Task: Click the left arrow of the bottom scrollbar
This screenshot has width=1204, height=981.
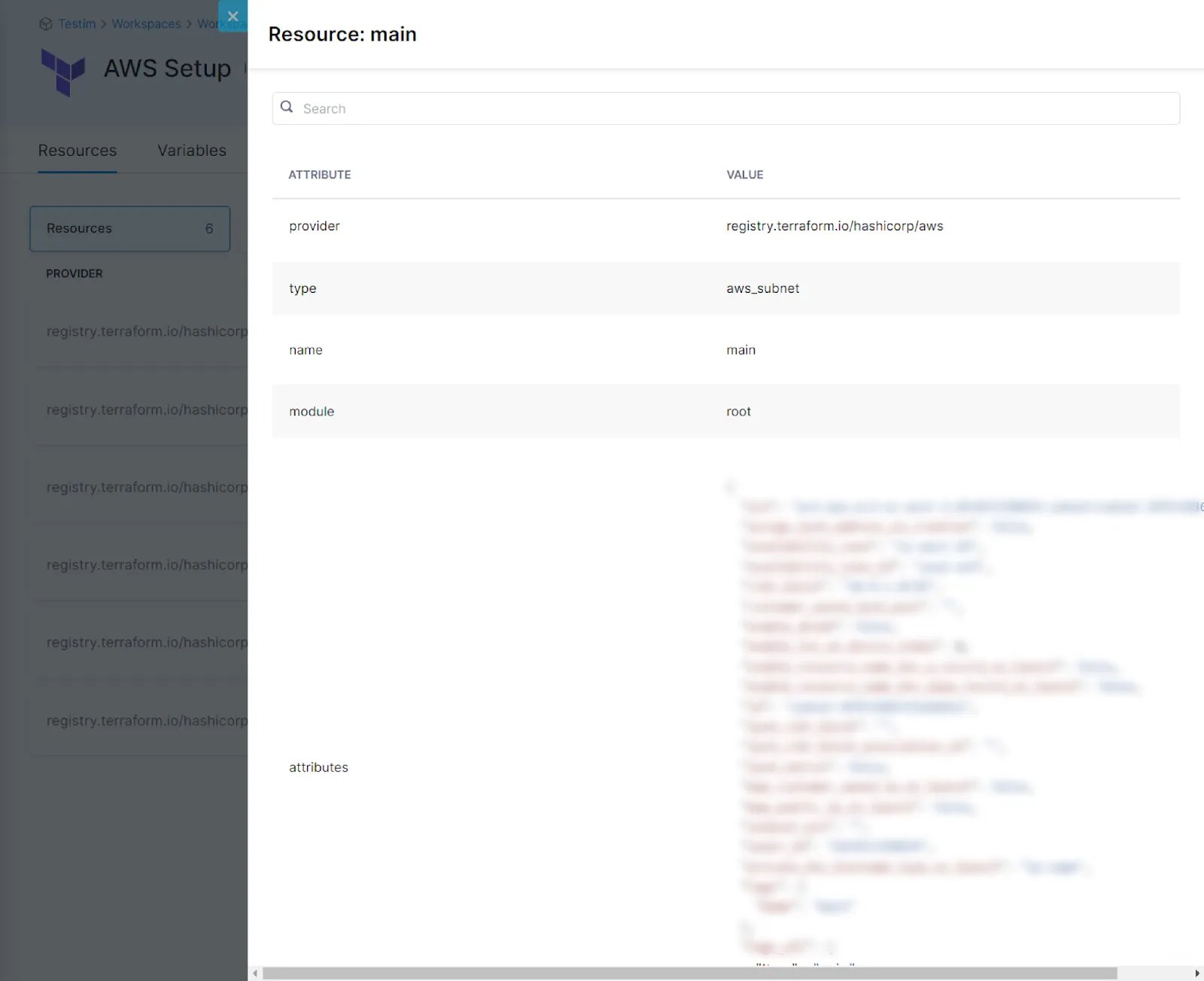Action: [254, 973]
